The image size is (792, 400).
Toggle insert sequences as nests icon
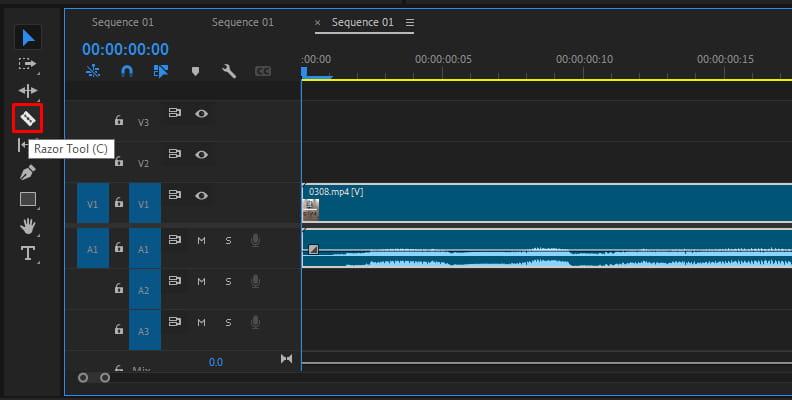coord(93,71)
